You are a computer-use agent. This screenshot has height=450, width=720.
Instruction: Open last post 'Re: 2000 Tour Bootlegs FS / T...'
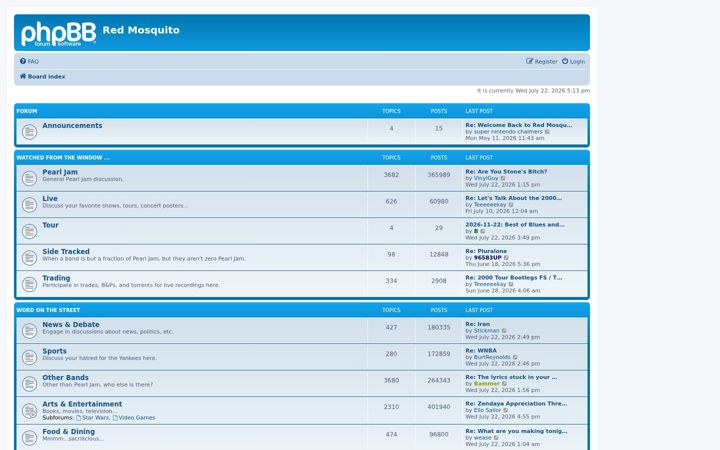[x=513, y=277]
